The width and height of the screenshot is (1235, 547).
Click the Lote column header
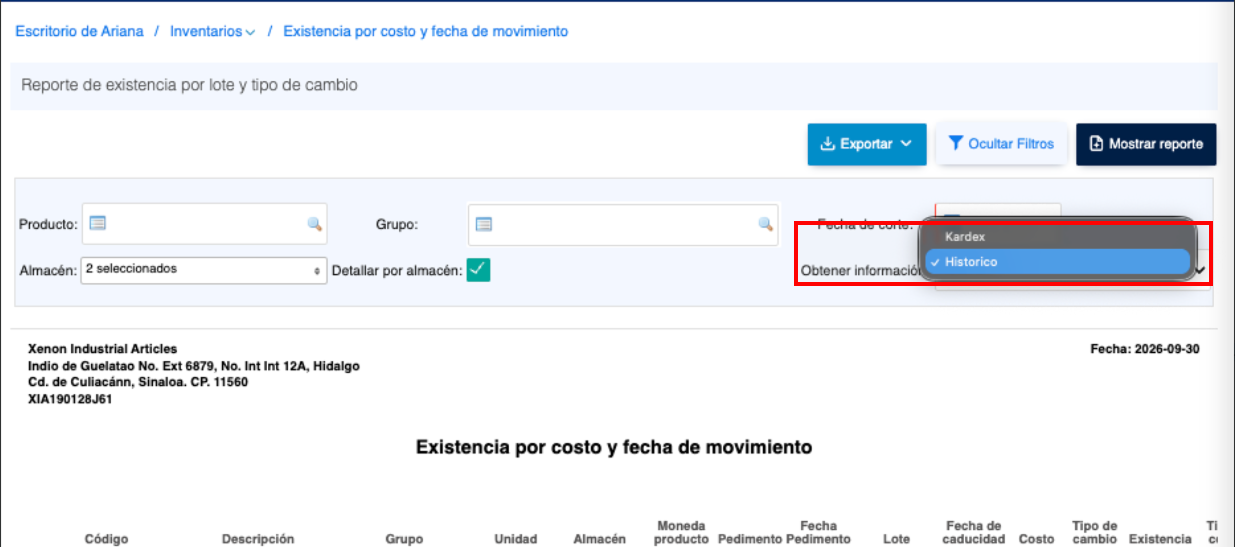[897, 539]
